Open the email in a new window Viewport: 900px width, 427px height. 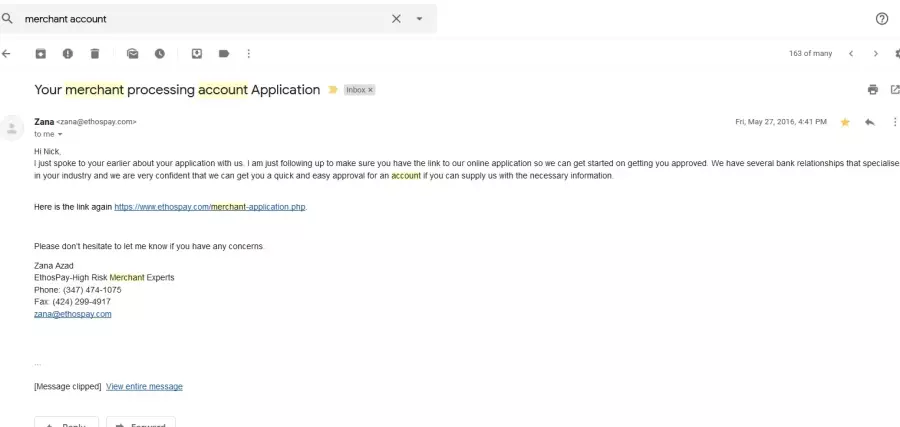click(894, 90)
